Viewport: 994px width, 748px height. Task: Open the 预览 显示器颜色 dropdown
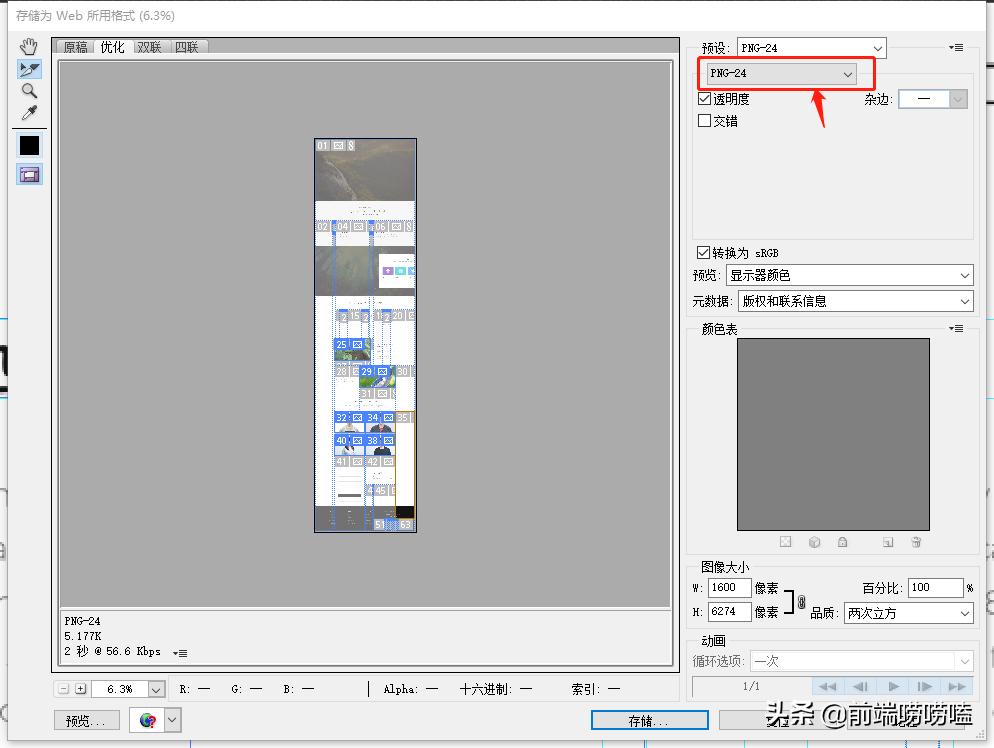(x=849, y=275)
